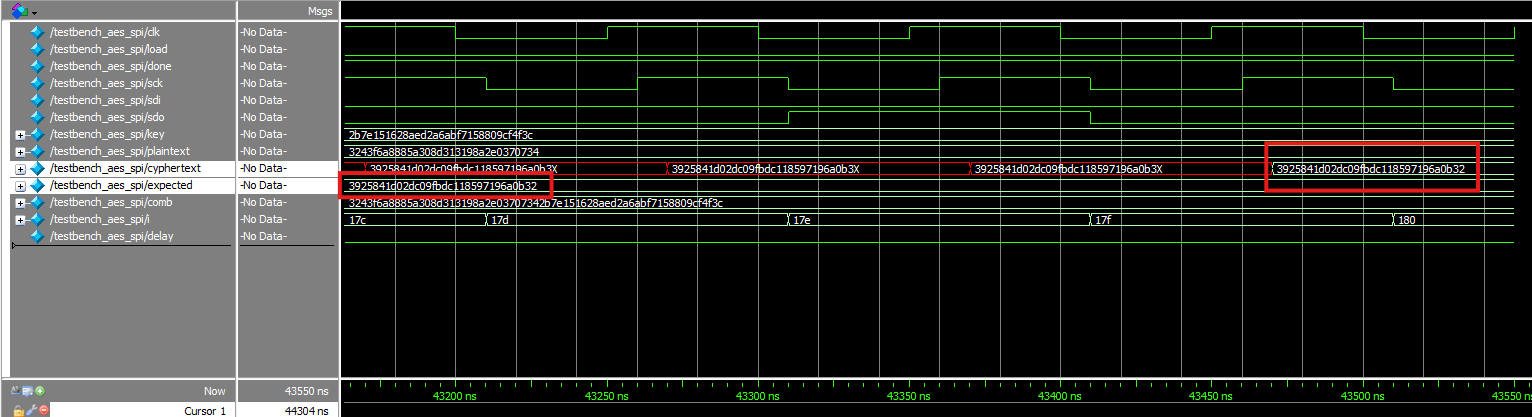The image size is (1532, 417).
Task: Toggle the Cursor 1 lock icon
Action: tap(17, 410)
